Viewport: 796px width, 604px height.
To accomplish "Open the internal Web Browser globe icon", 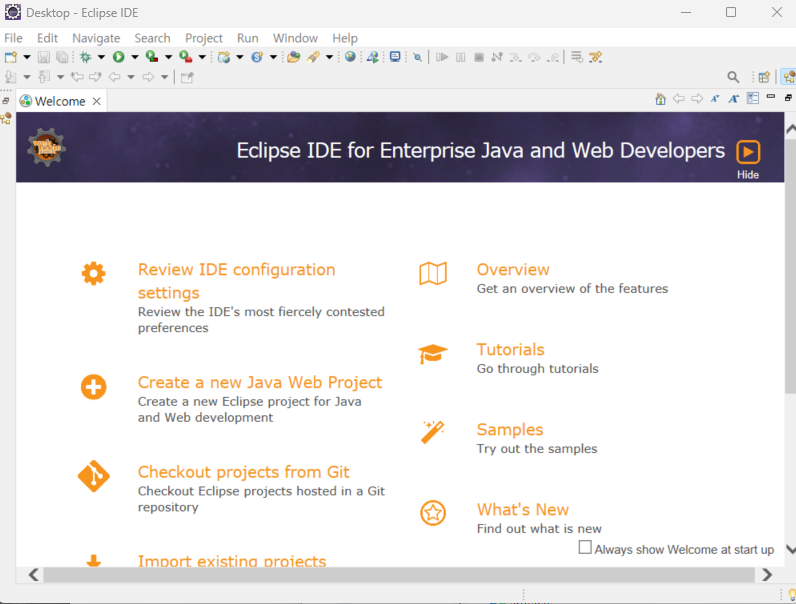I will 350,57.
